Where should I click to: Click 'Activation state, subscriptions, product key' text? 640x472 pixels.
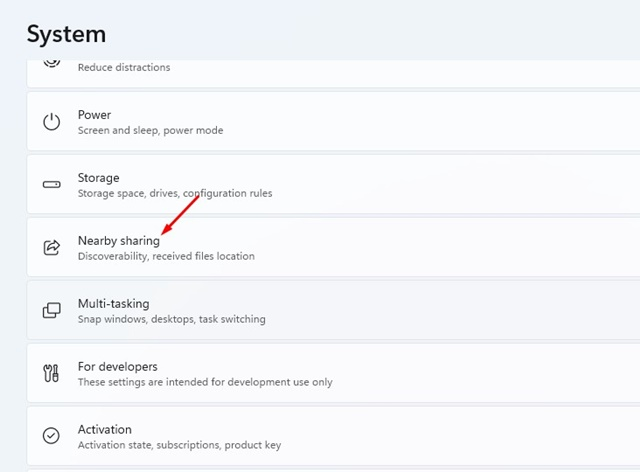tap(181, 445)
